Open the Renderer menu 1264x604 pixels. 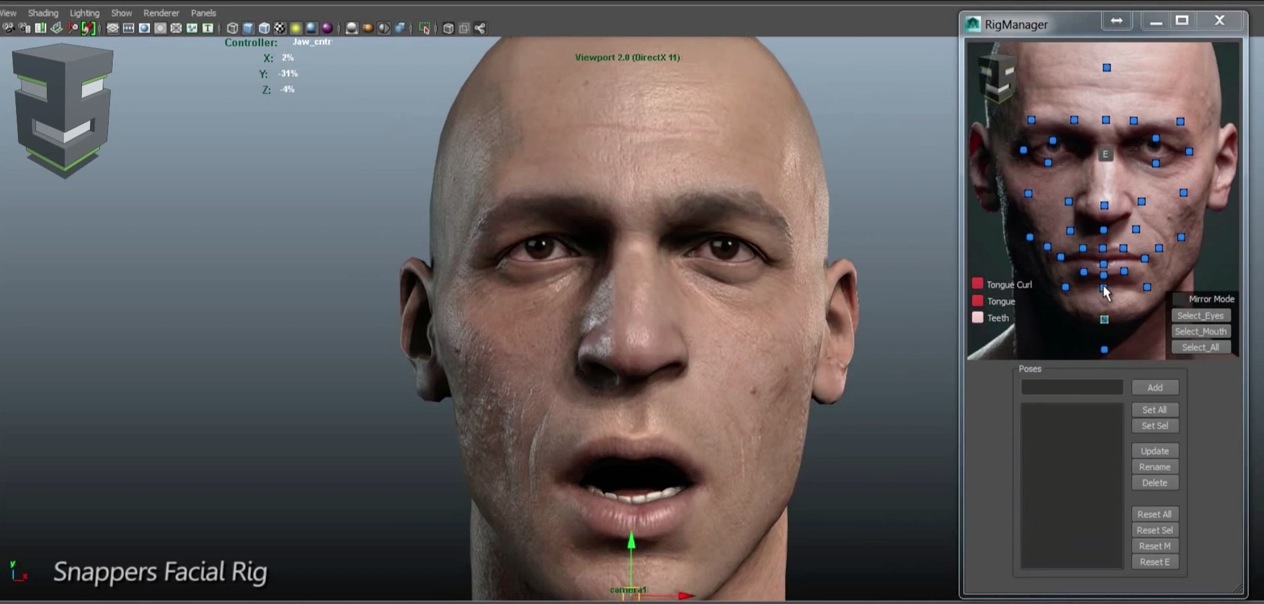161,13
